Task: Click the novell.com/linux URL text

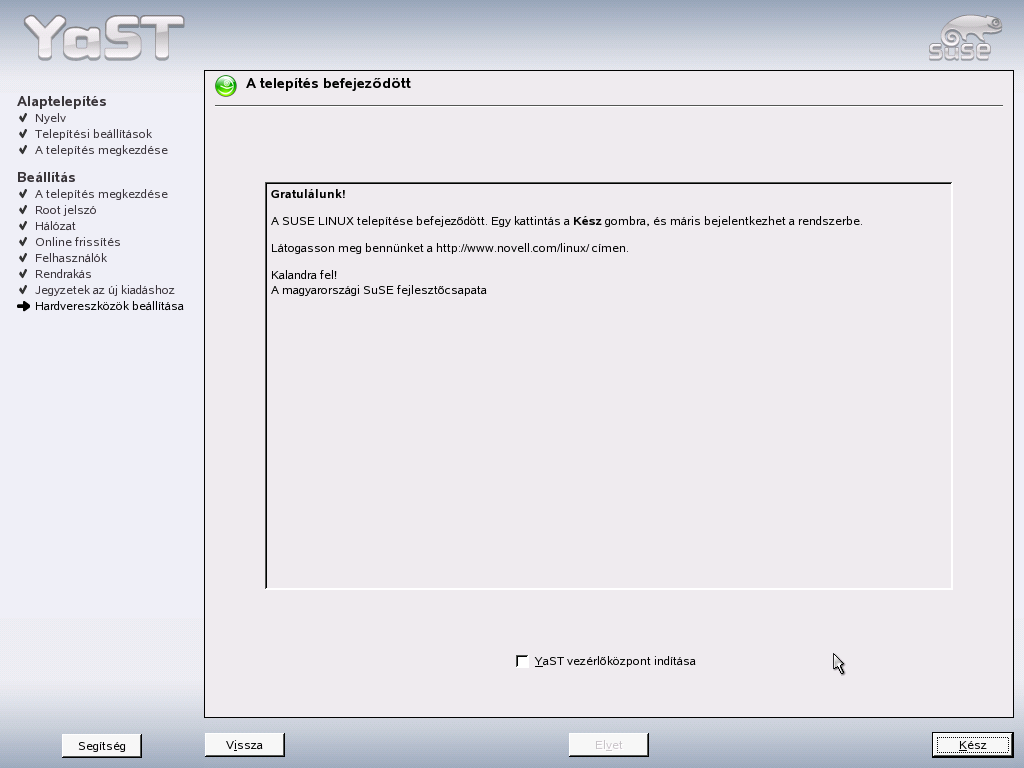Action: [x=512, y=248]
